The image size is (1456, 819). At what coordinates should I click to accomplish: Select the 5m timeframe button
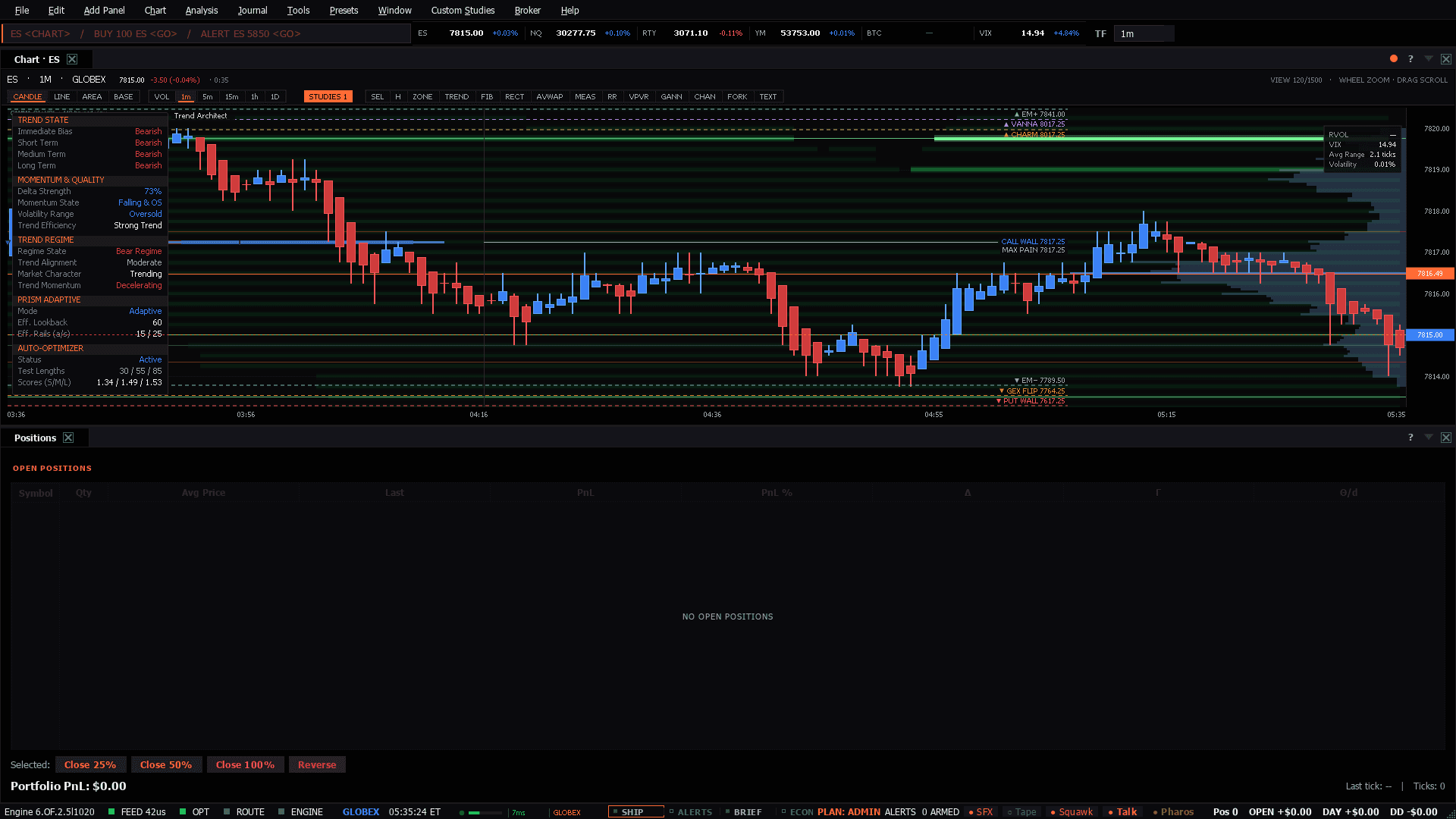[207, 96]
